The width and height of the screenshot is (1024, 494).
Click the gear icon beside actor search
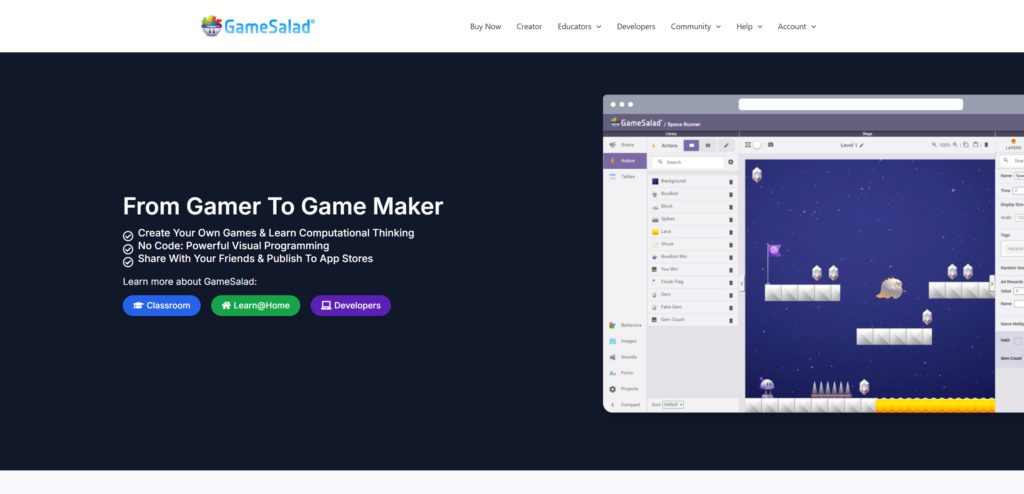(x=730, y=162)
